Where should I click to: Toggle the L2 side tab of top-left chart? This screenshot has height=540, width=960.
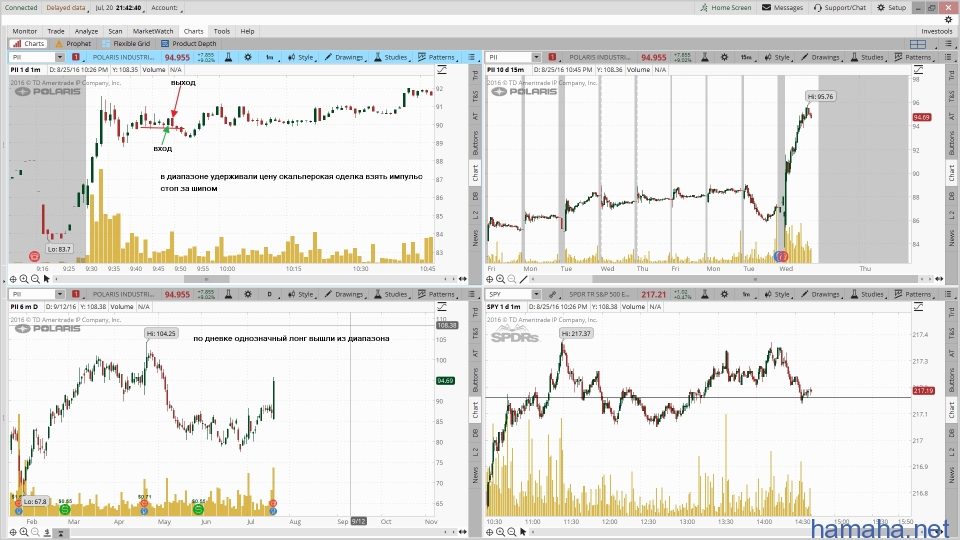coord(475,215)
